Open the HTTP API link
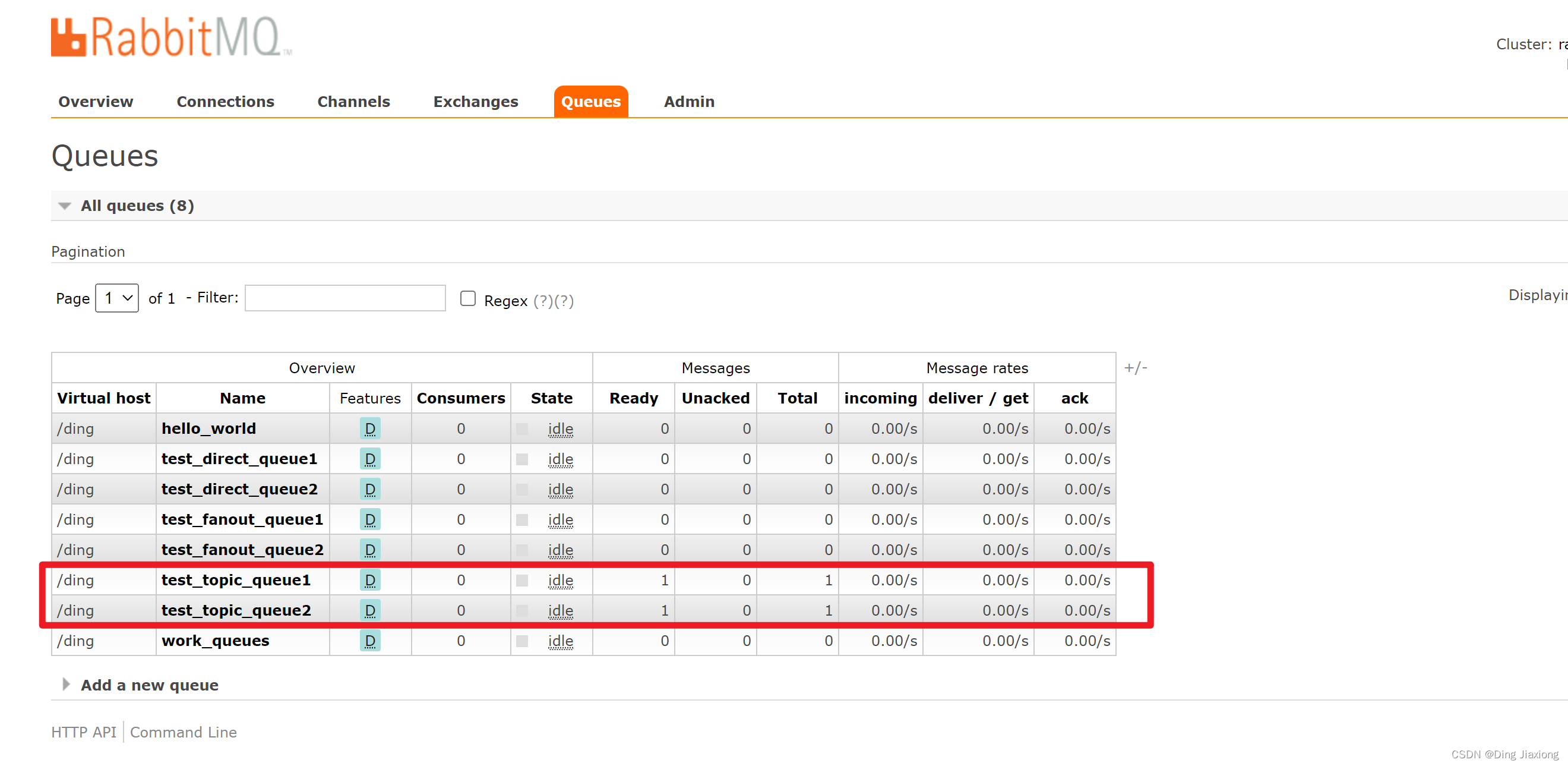 [84, 733]
